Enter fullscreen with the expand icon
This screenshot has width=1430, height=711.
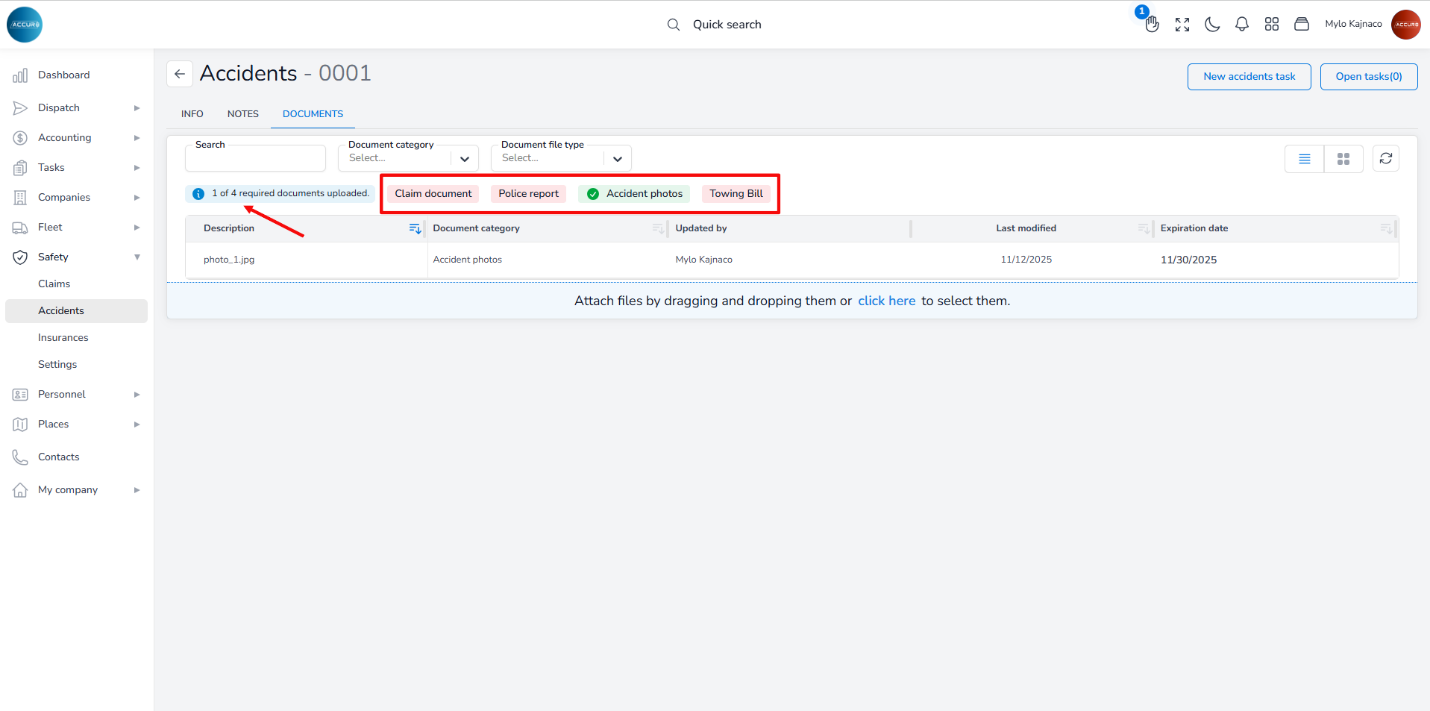click(x=1182, y=24)
